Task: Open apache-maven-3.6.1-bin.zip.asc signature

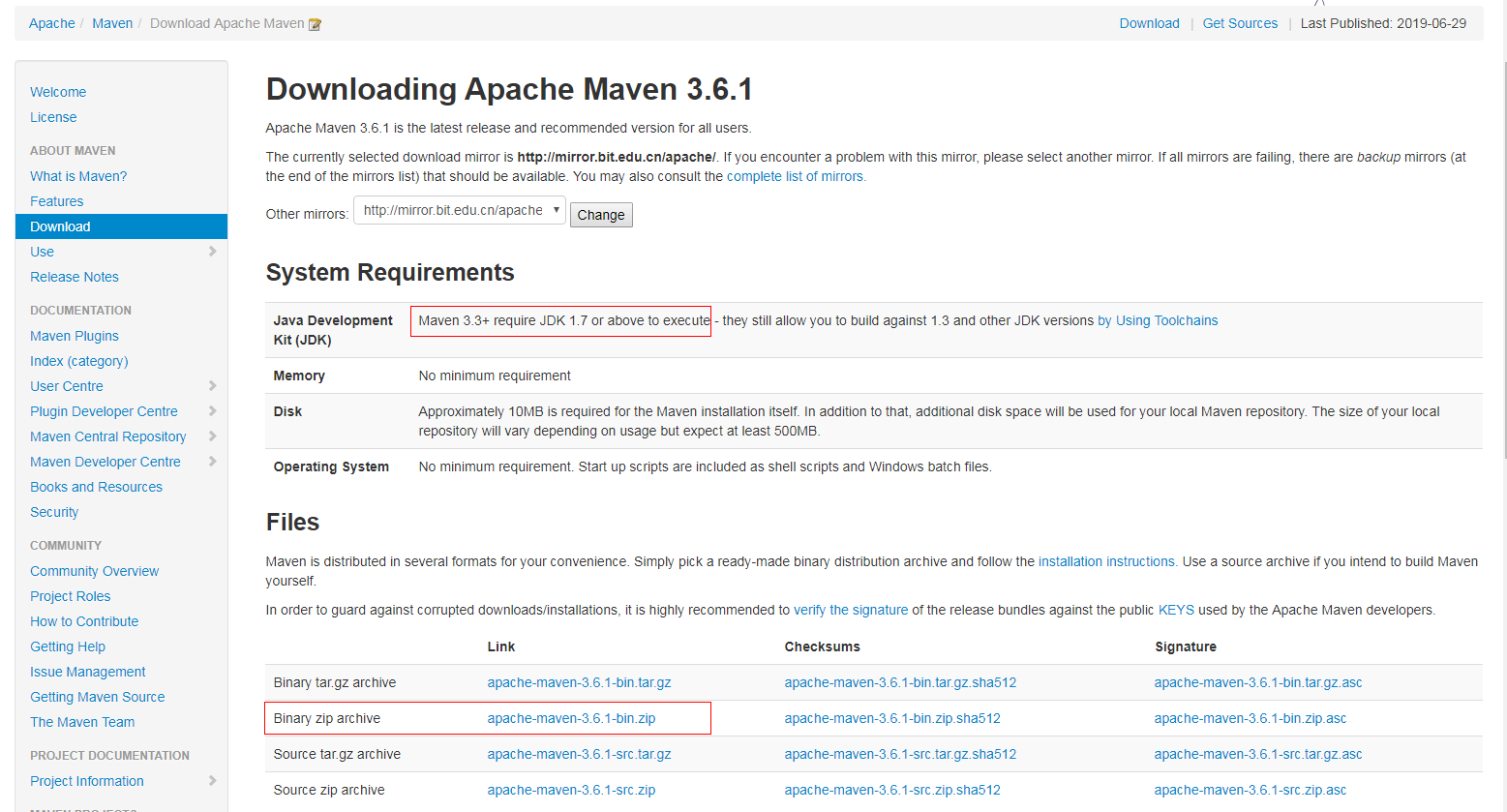Action: click(x=1250, y=718)
